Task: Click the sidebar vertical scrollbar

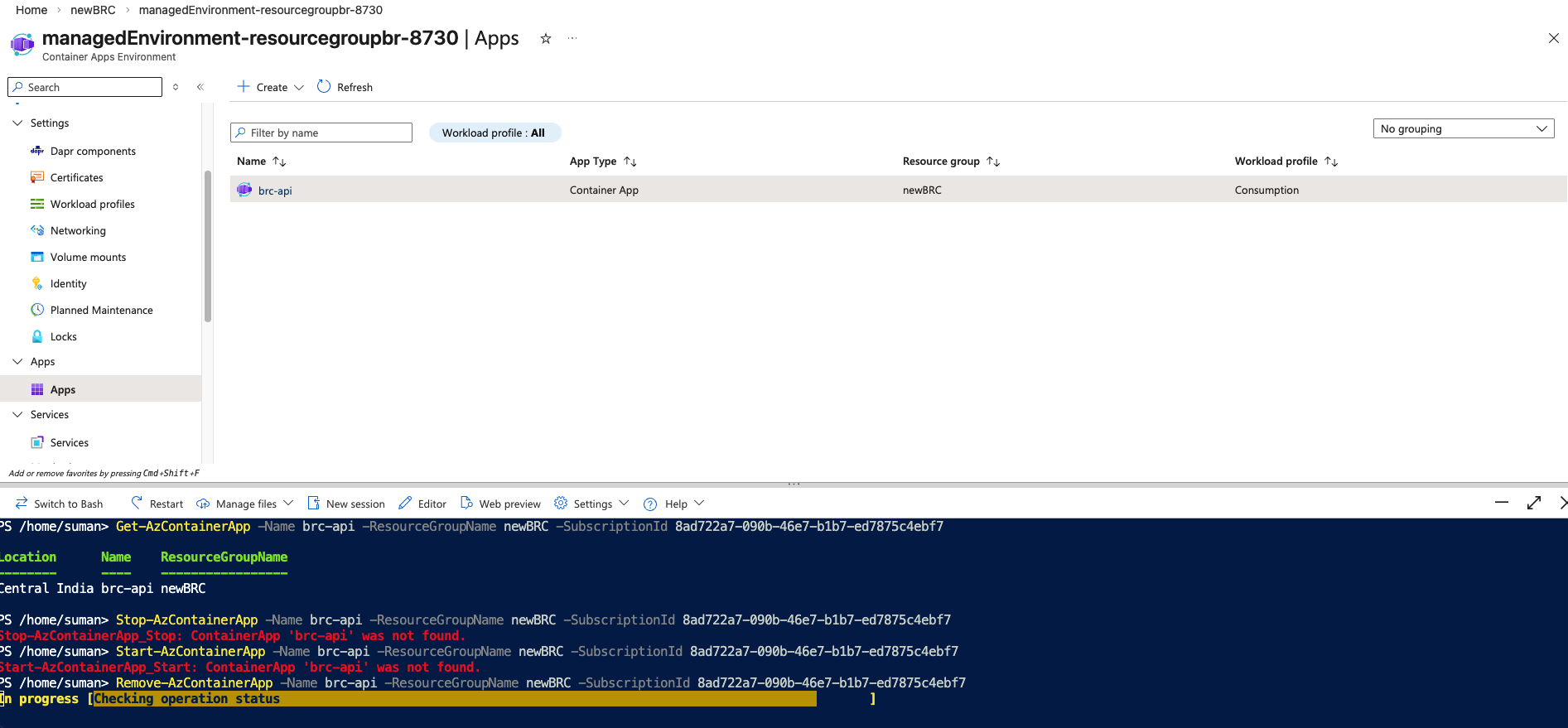Action: coord(208,246)
